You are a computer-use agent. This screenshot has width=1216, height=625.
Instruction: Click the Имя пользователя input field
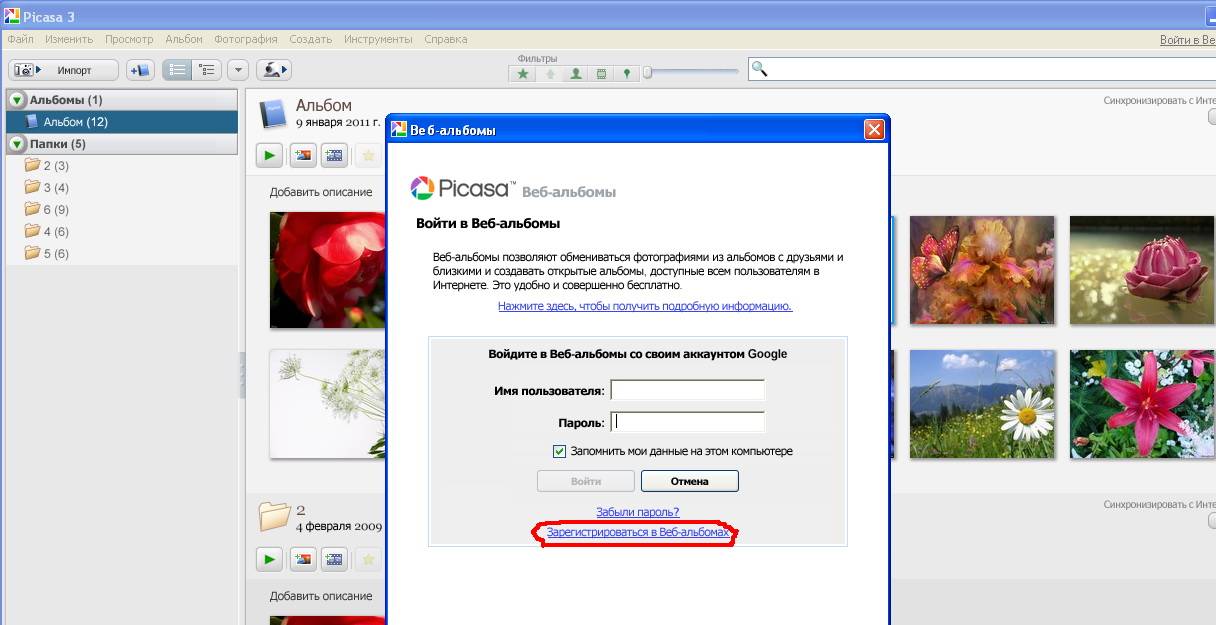[x=687, y=390]
